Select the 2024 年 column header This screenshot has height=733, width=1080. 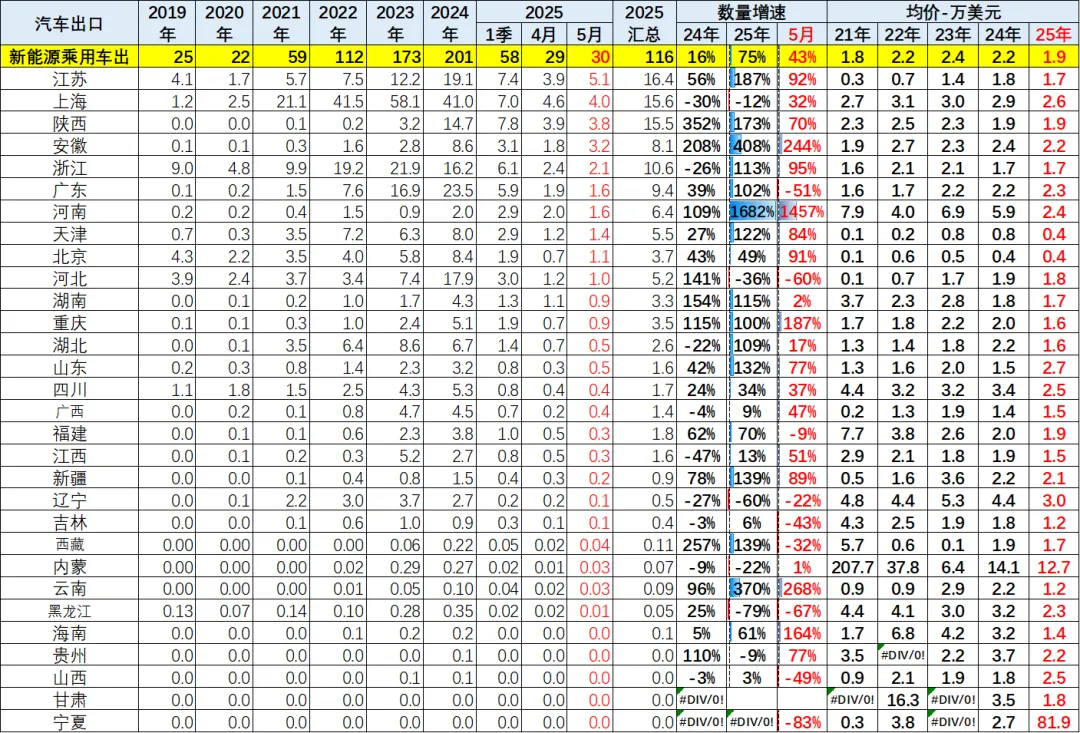click(449, 23)
